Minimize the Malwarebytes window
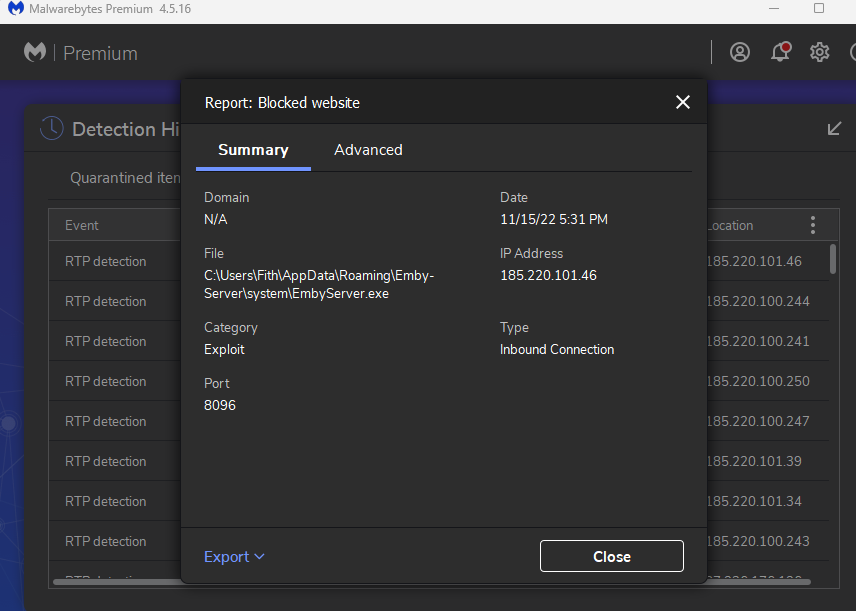Viewport: 856px width, 611px height. 774,8
